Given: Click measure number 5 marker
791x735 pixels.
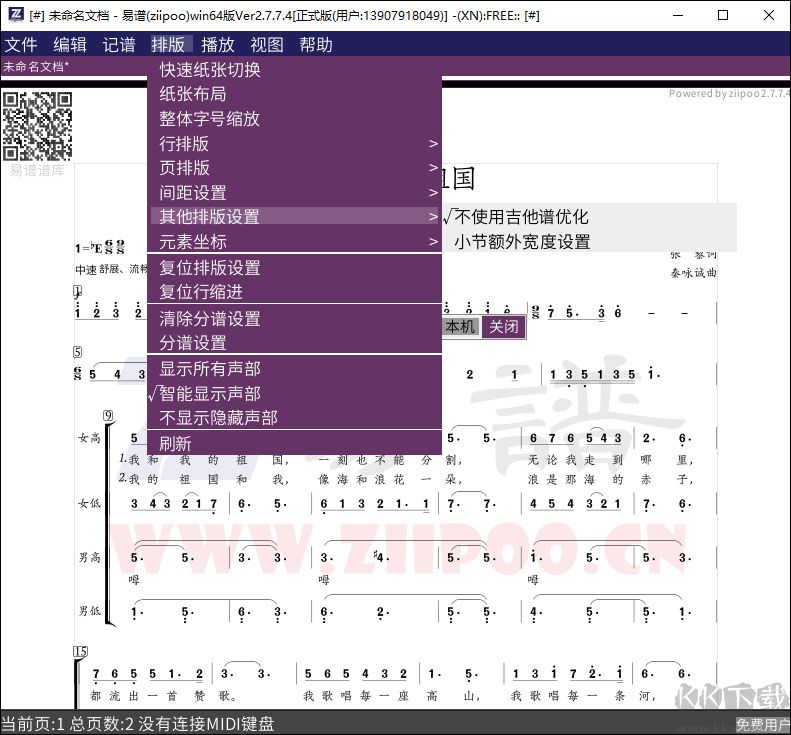Looking at the screenshot, I should (x=77, y=352).
